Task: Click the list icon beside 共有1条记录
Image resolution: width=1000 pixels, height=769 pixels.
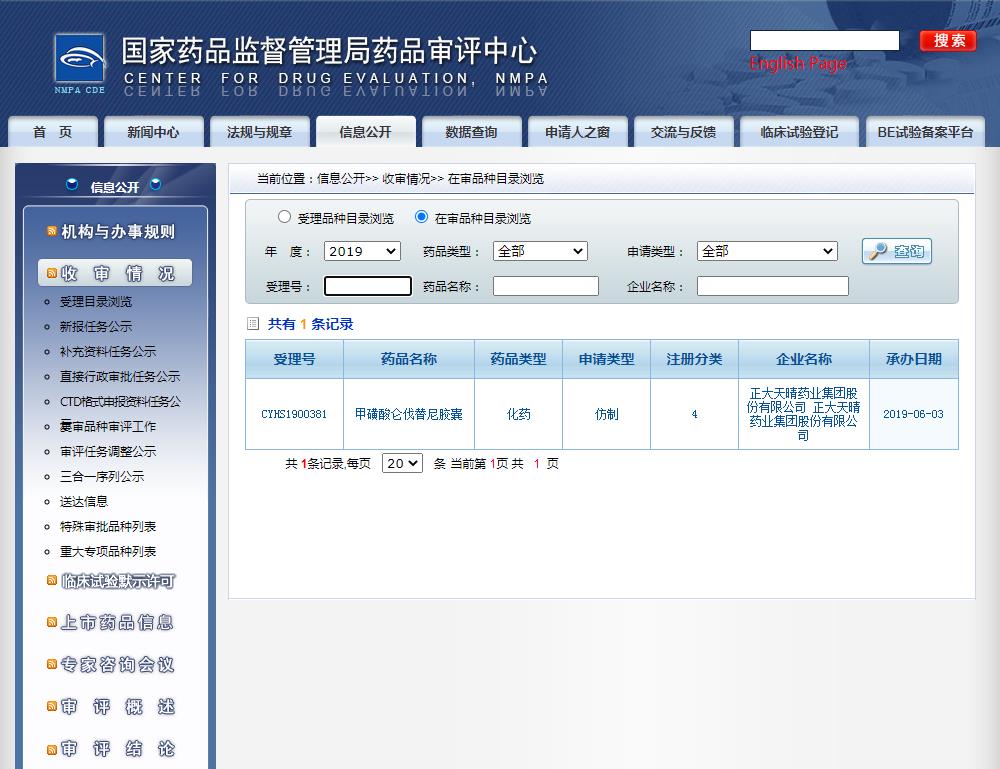Action: [253, 324]
